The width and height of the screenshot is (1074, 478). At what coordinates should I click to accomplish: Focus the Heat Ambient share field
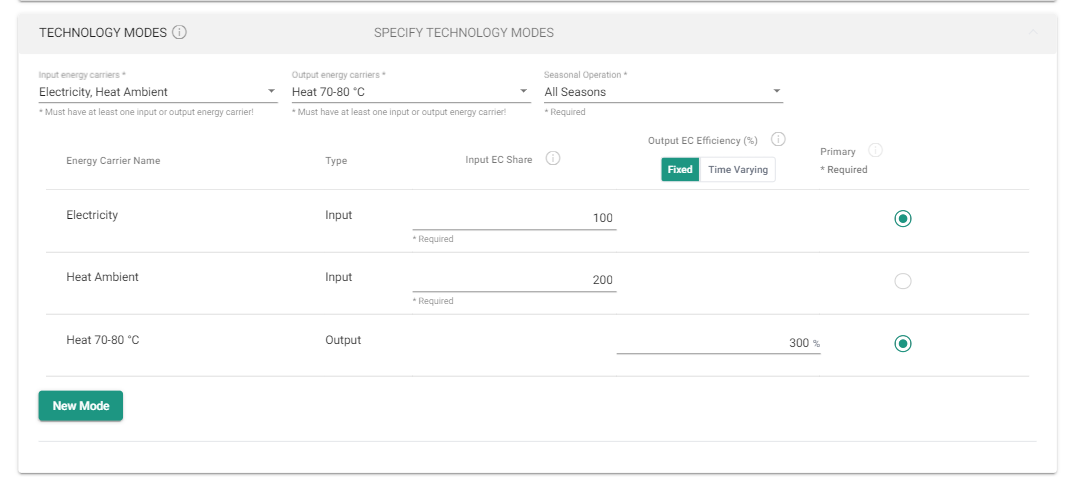click(514, 280)
